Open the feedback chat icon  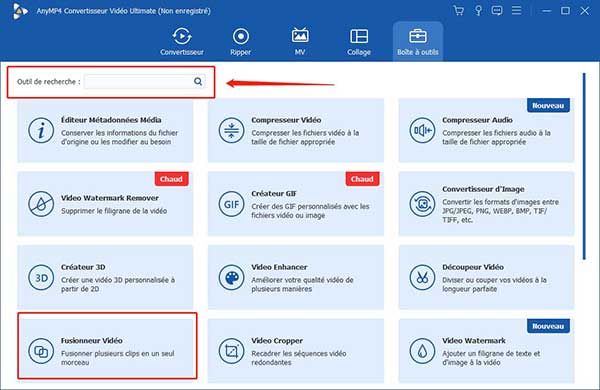pos(497,11)
